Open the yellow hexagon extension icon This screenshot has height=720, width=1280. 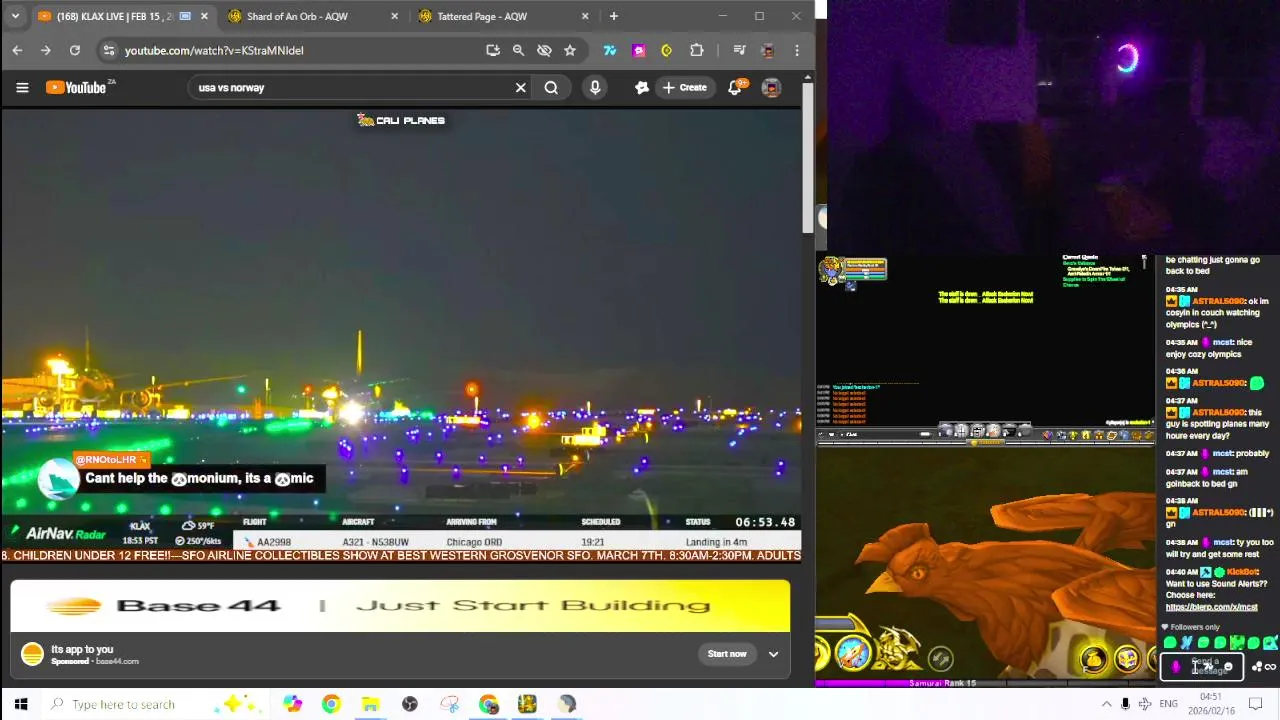click(x=667, y=50)
